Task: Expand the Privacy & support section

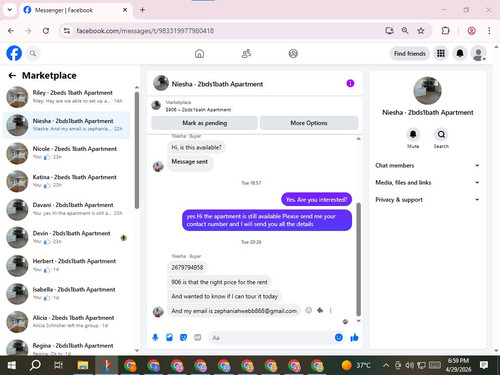Action: pyautogui.click(x=427, y=200)
